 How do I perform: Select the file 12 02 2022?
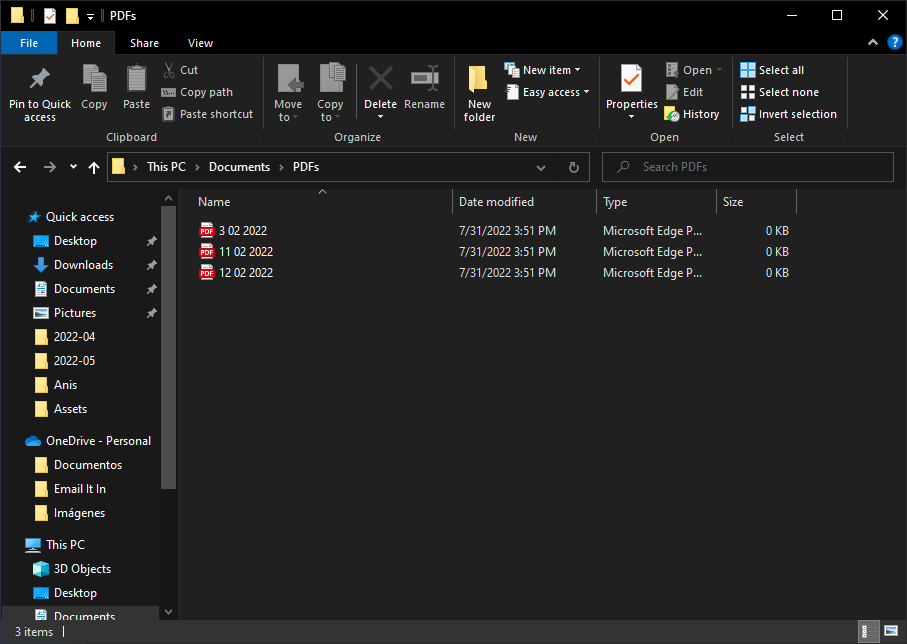(246, 273)
